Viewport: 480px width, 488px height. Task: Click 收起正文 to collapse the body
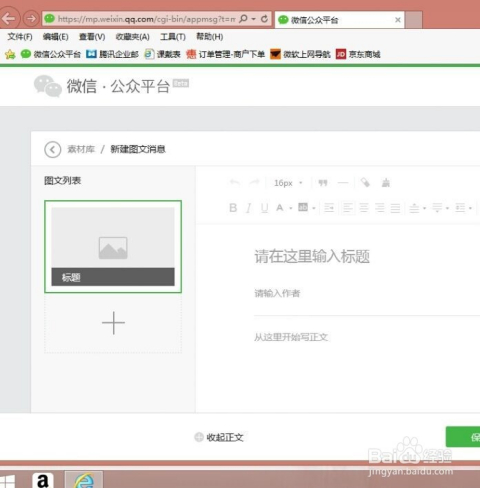point(225,437)
